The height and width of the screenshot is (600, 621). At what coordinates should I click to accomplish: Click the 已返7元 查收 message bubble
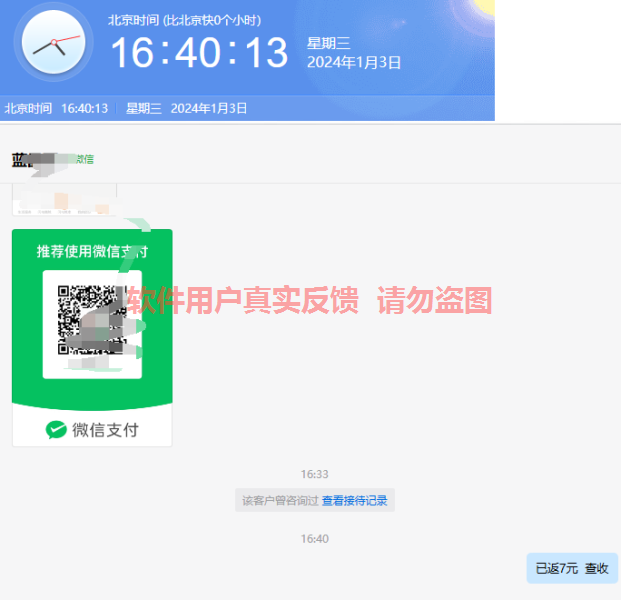[x=571, y=568]
